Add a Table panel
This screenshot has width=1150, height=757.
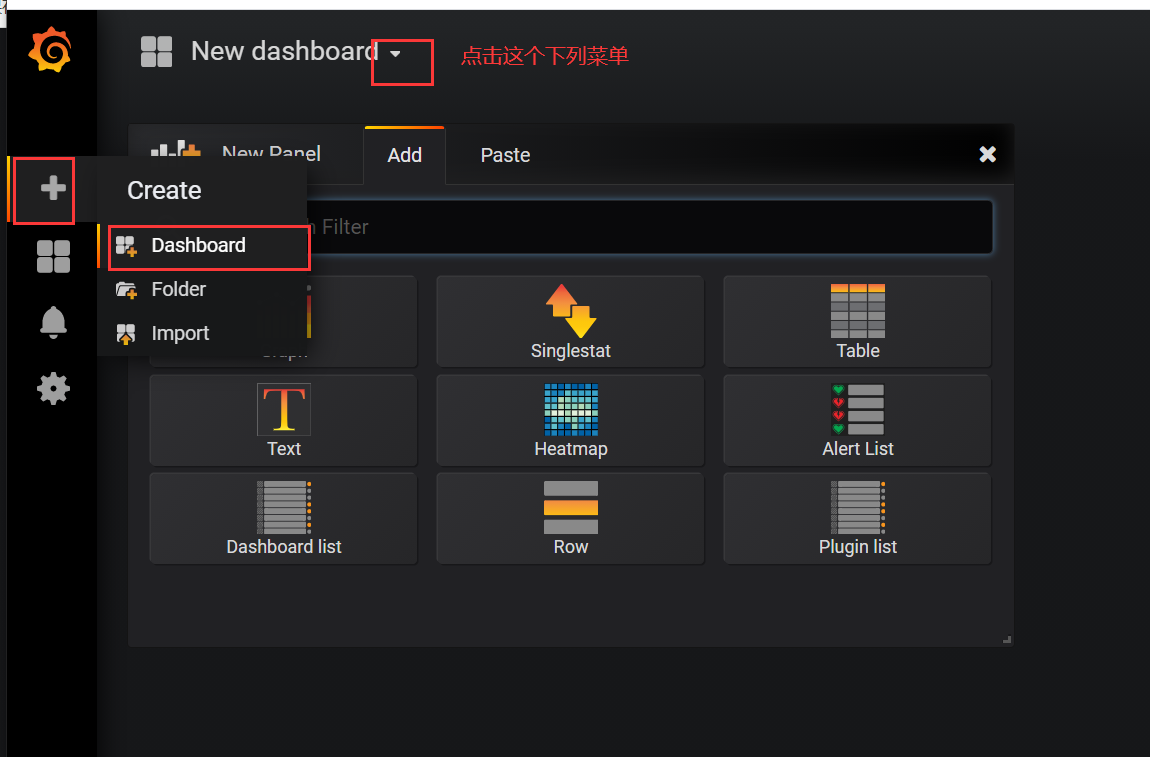click(x=857, y=321)
